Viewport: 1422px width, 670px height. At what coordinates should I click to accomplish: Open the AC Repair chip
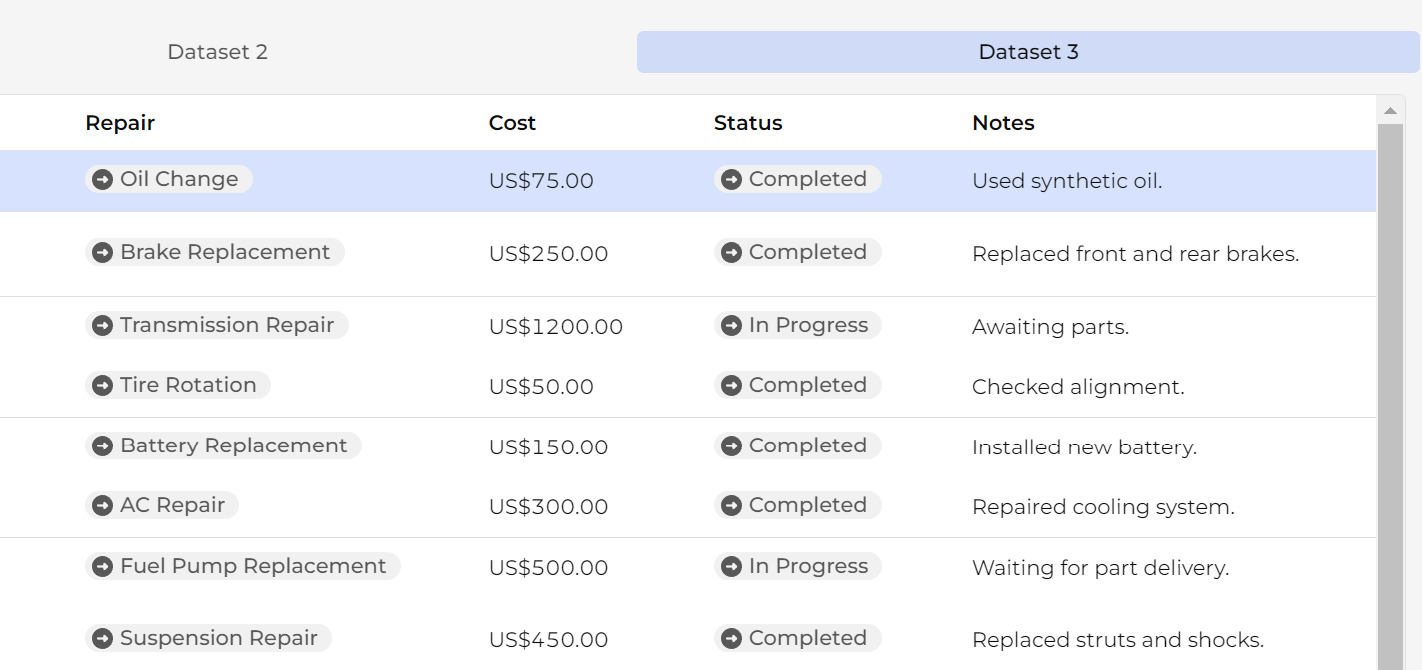(162, 505)
